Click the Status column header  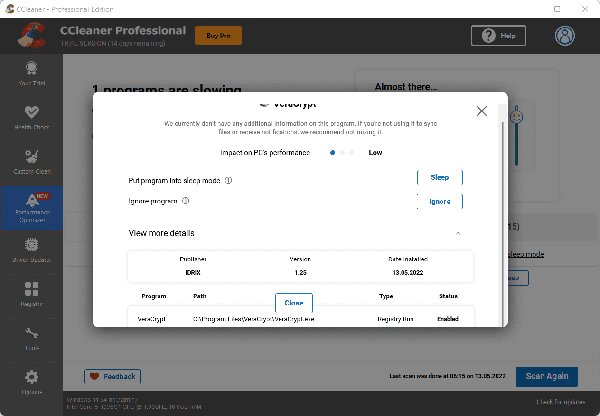(x=448, y=296)
